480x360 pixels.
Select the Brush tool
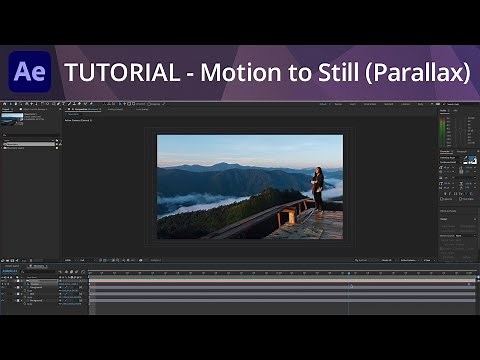tap(69, 104)
